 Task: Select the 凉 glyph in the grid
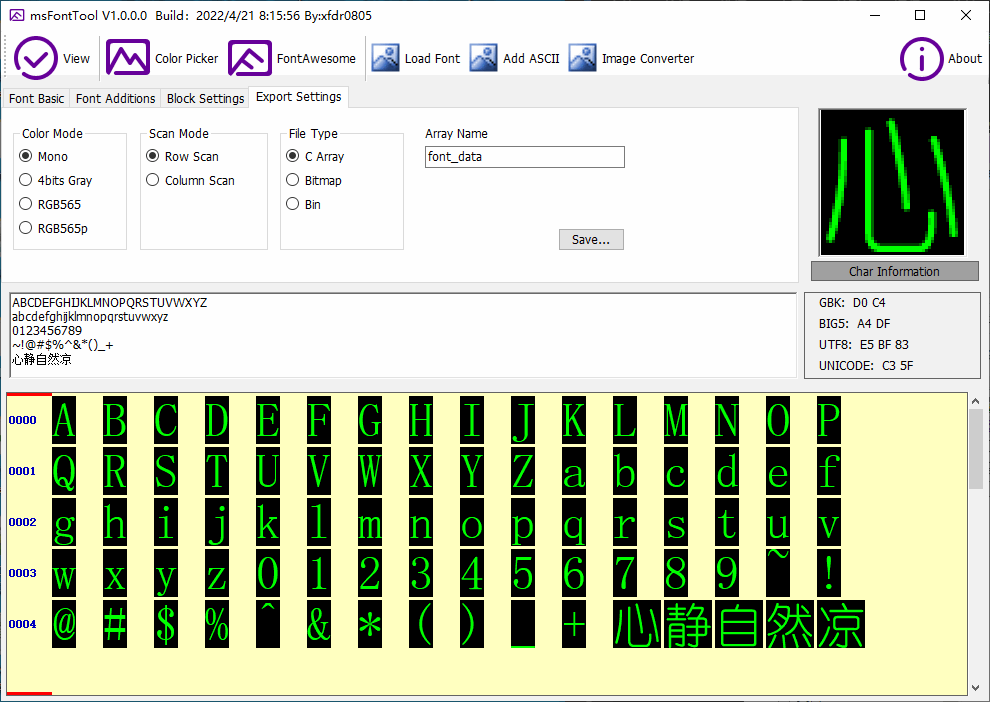pos(840,624)
